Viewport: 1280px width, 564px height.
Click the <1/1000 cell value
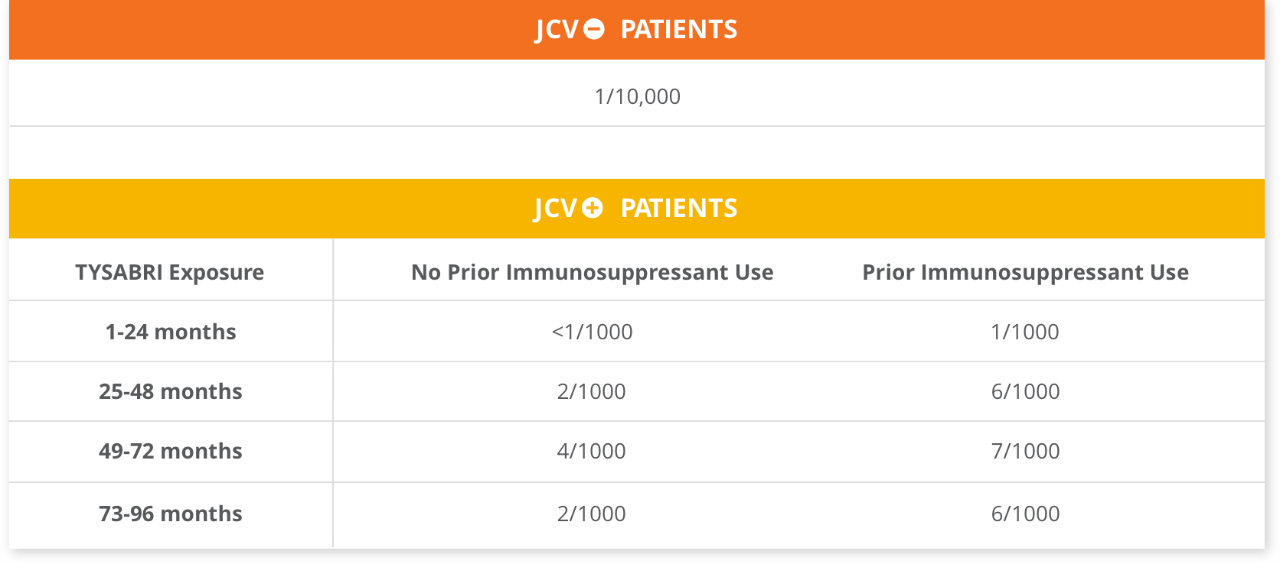[x=592, y=332]
